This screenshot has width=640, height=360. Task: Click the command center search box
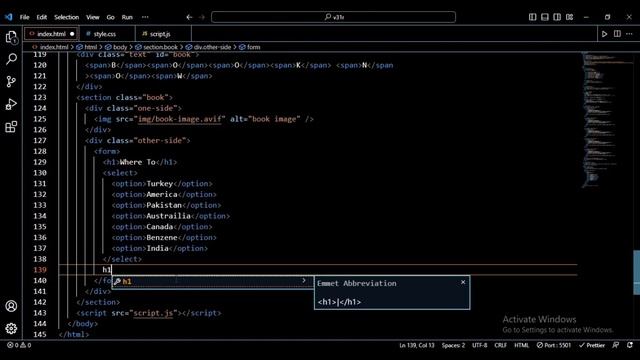333,17
